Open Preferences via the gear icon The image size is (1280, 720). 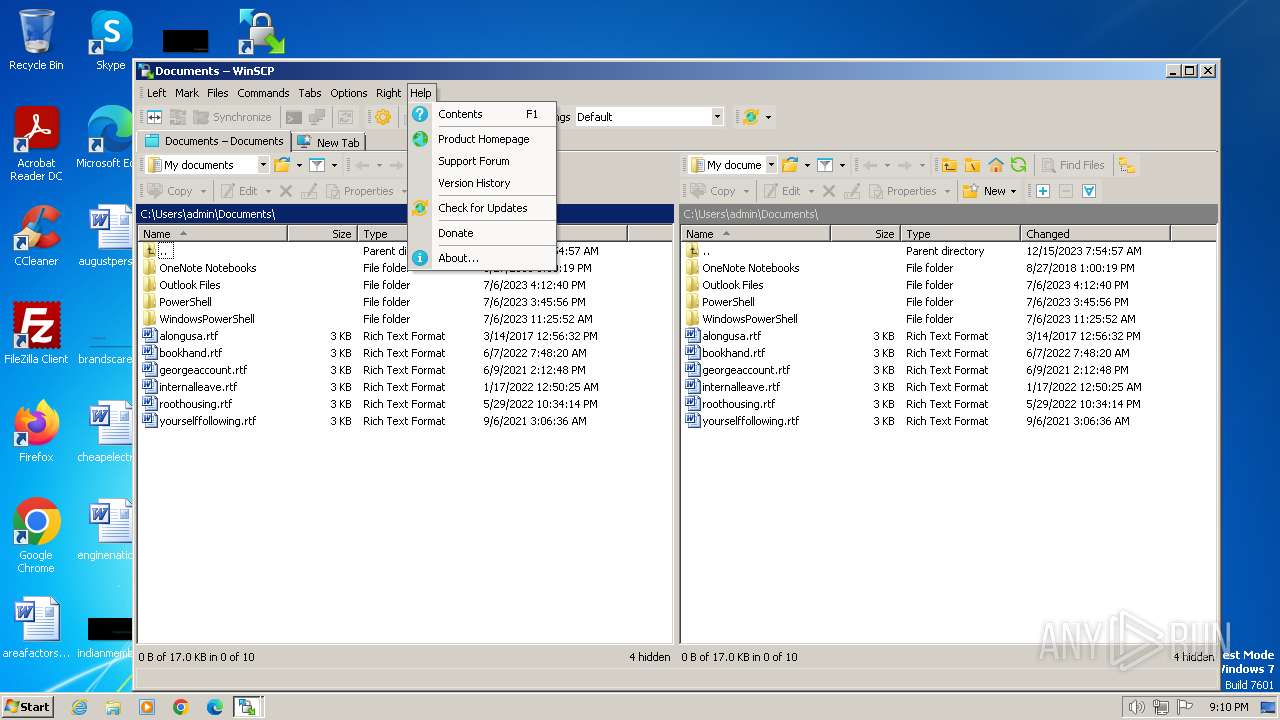382,117
